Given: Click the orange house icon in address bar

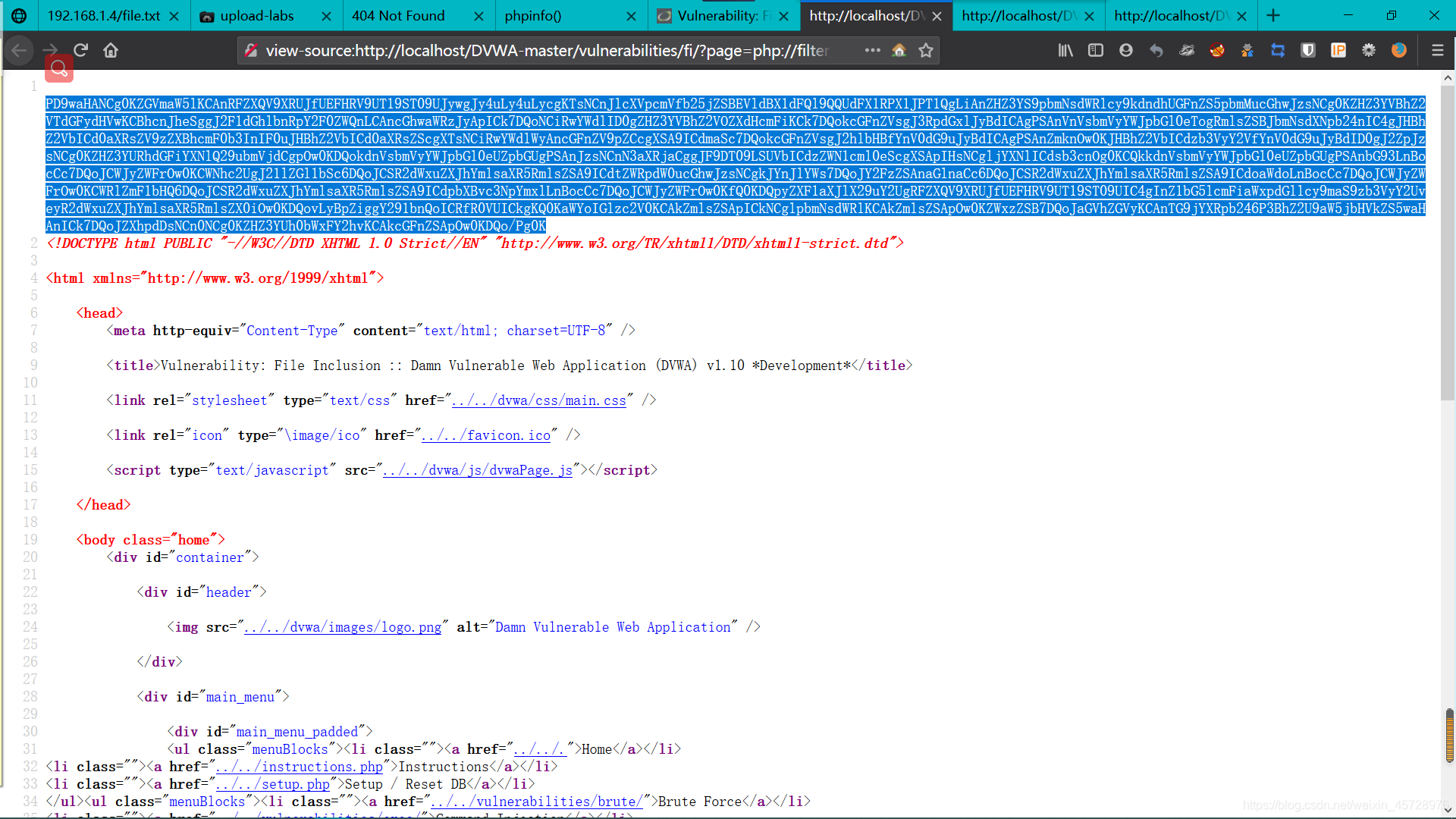Looking at the screenshot, I should click(x=899, y=51).
